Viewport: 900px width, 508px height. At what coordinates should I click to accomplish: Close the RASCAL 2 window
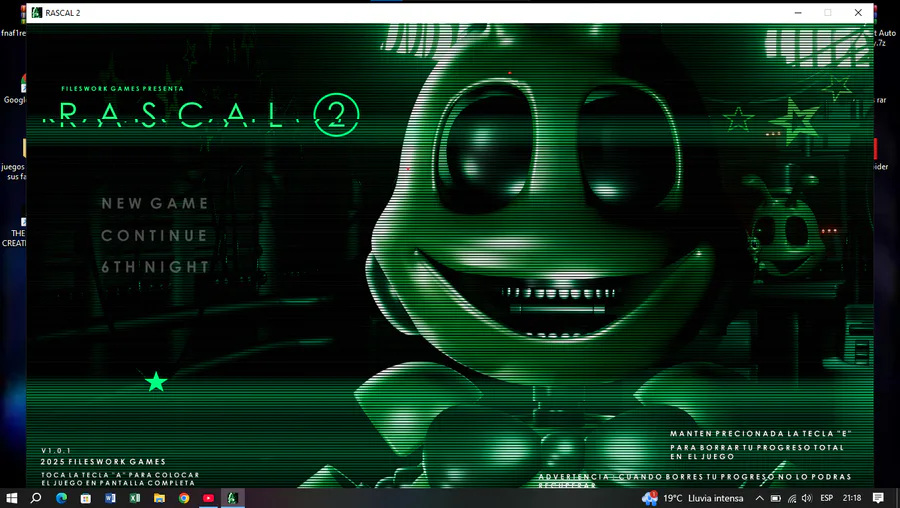[858, 13]
